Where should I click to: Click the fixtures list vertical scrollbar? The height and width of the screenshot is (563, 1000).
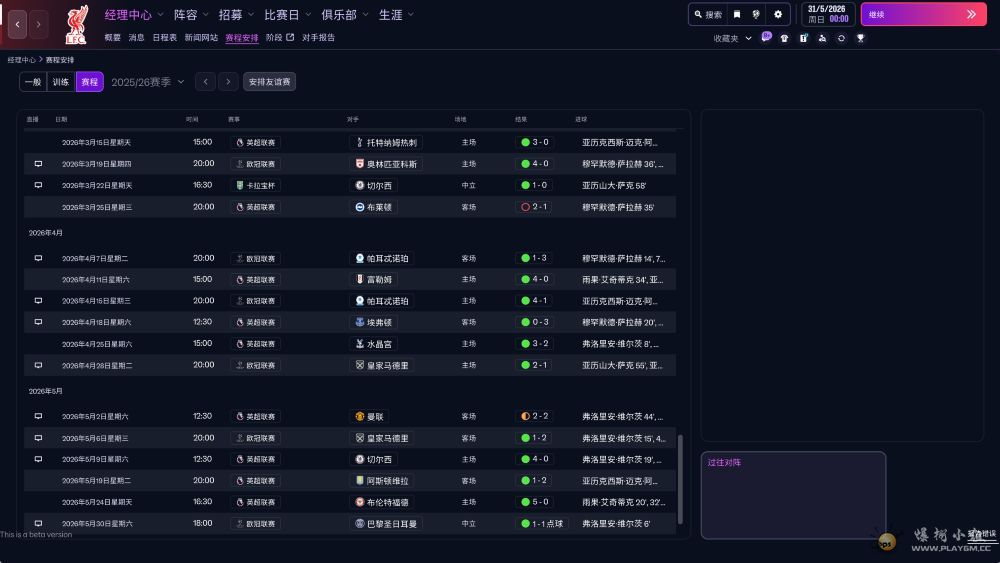pyautogui.click(x=681, y=480)
